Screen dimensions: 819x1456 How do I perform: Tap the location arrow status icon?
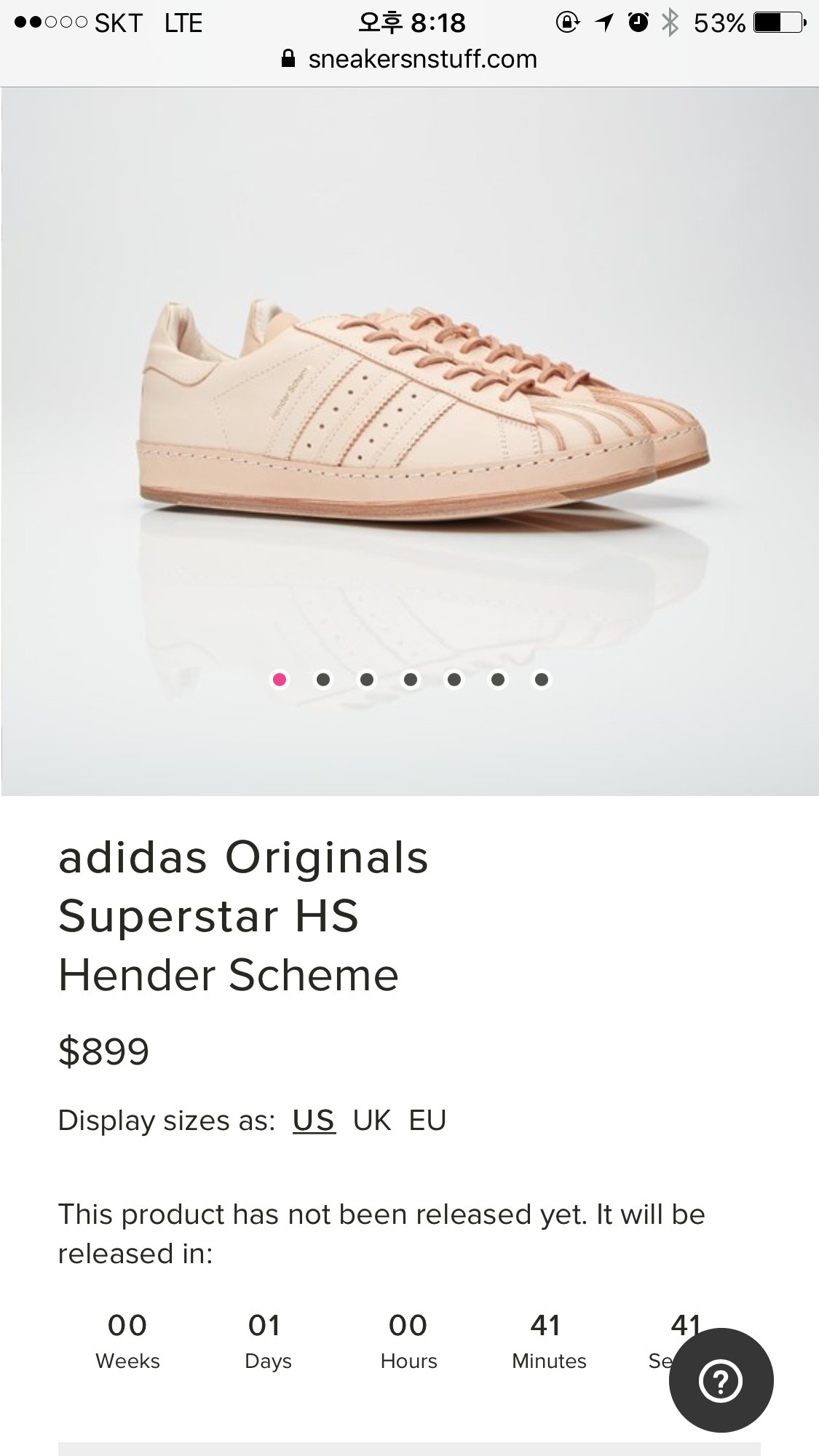click(x=604, y=23)
